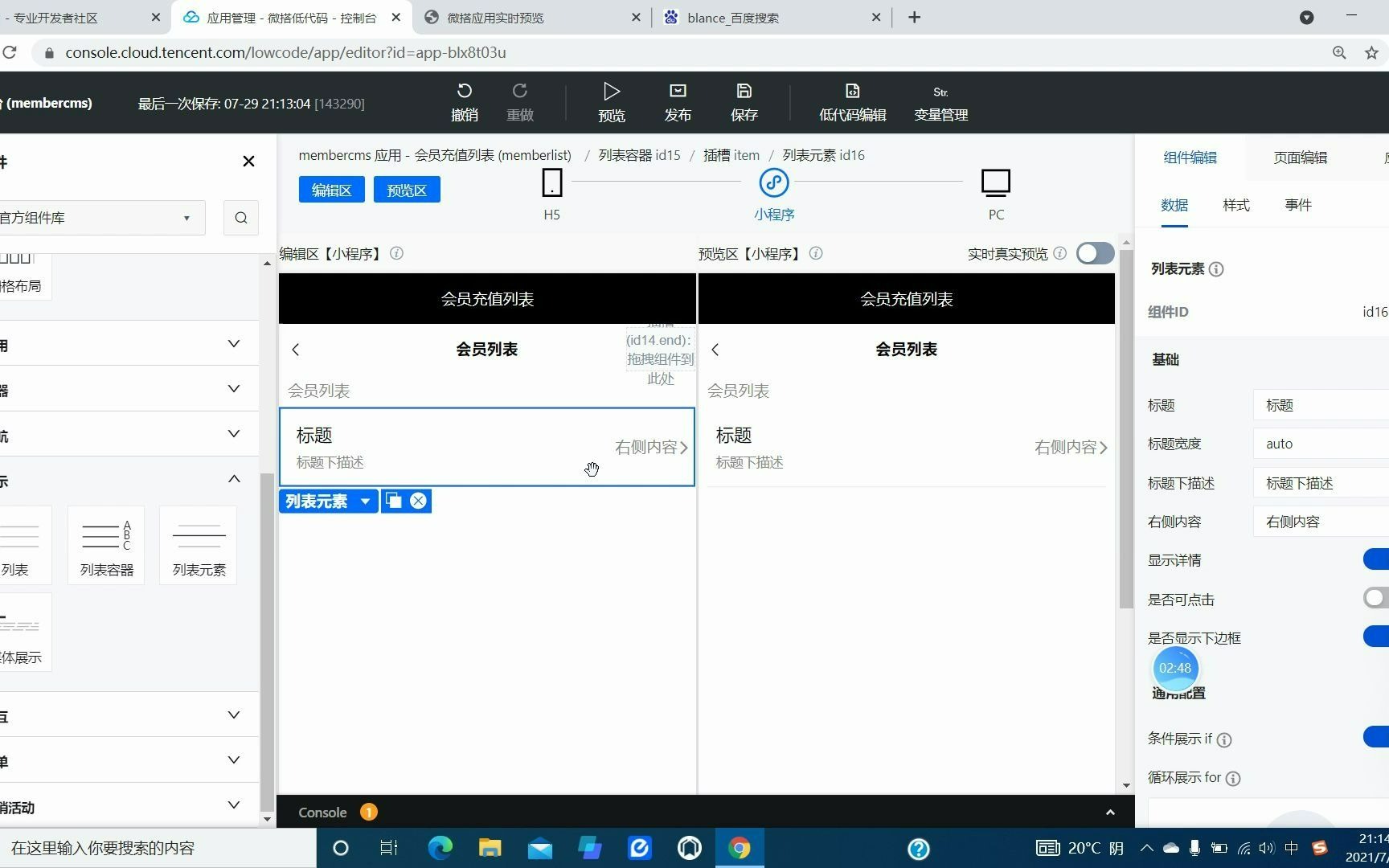This screenshot has width=1389, height=868.
Task: Show info for 循环展示 for
Action: click(1233, 778)
